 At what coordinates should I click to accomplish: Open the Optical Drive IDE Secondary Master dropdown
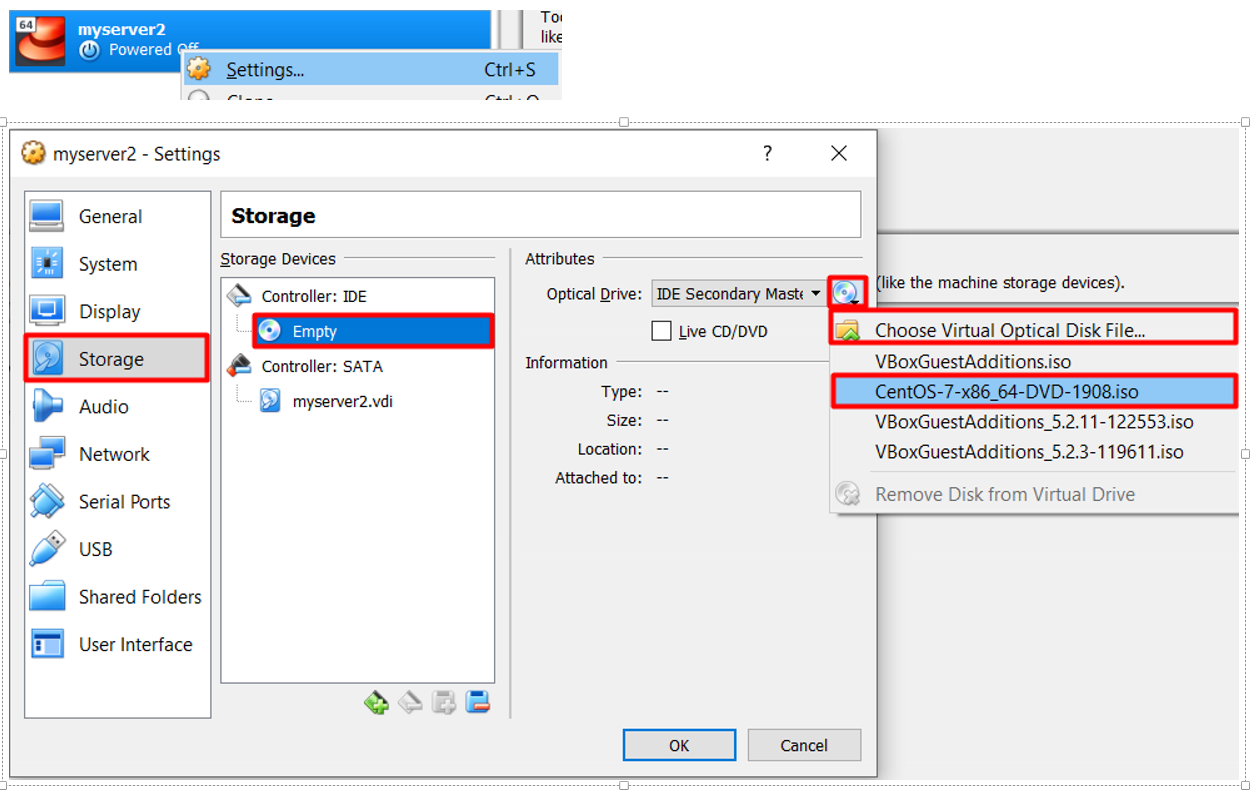pos(738,294)
